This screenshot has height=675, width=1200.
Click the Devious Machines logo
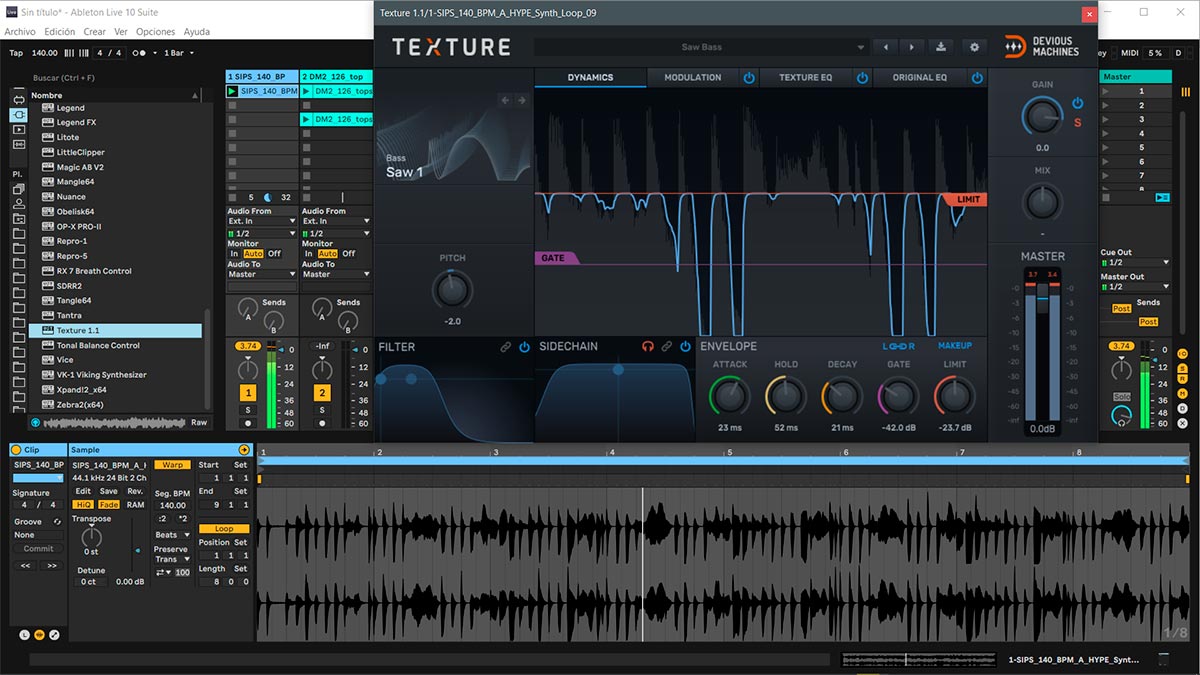[1041, 46]
